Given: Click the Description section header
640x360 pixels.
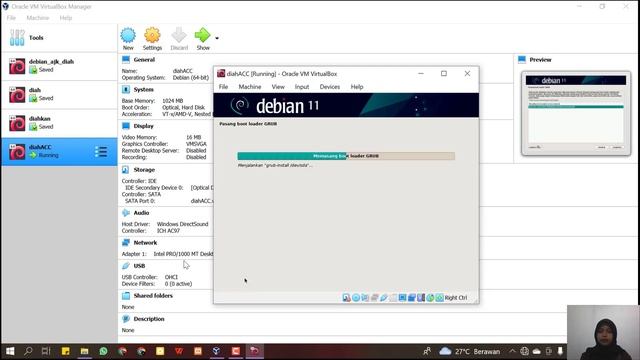Looking at the screenshot, I should [149, 319].
